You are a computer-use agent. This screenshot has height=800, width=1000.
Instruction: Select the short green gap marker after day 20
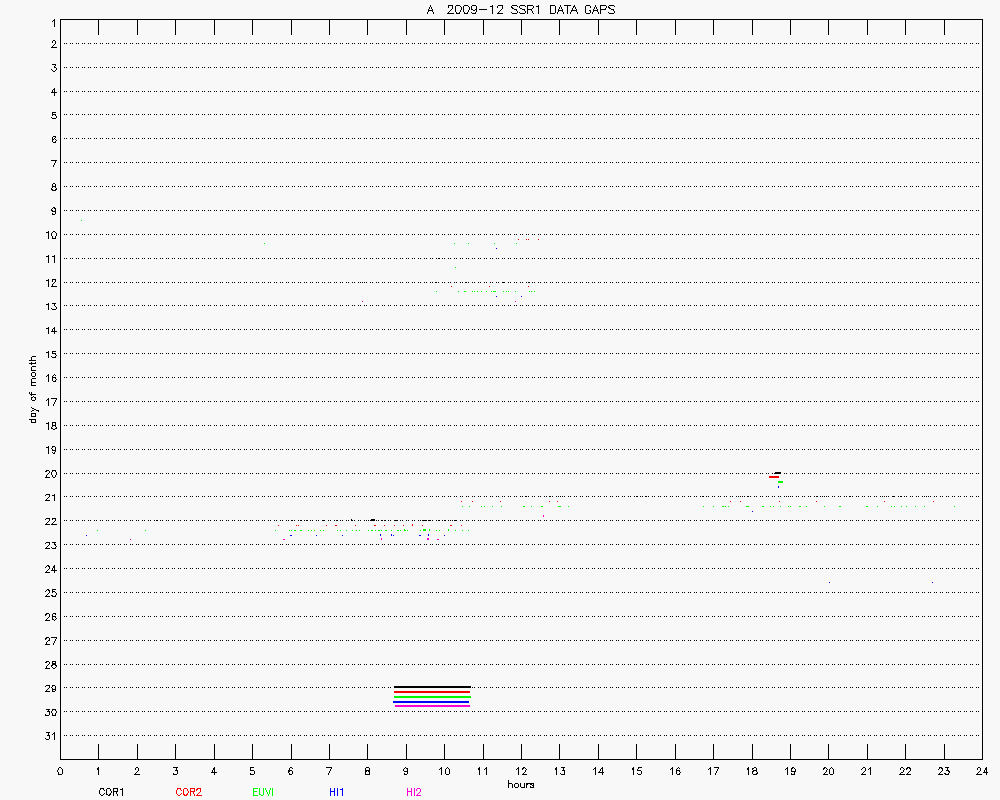pyautogui.click(x=780, y=482)
